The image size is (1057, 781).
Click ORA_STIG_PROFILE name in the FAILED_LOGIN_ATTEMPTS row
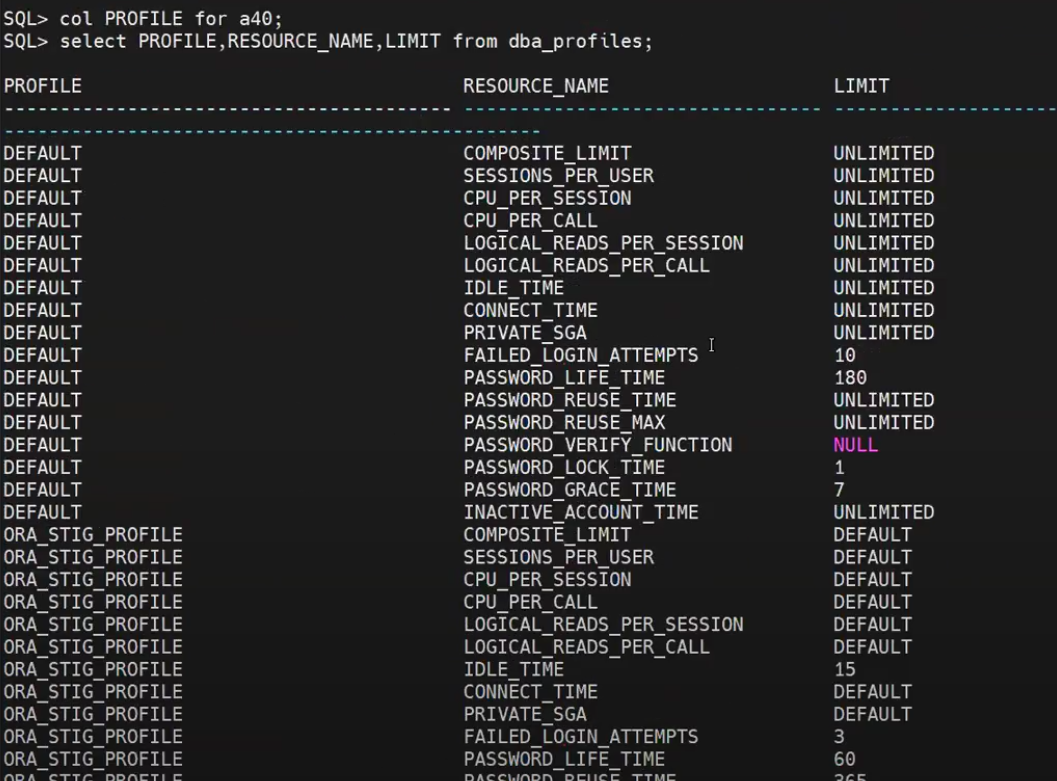coord(93,737)
